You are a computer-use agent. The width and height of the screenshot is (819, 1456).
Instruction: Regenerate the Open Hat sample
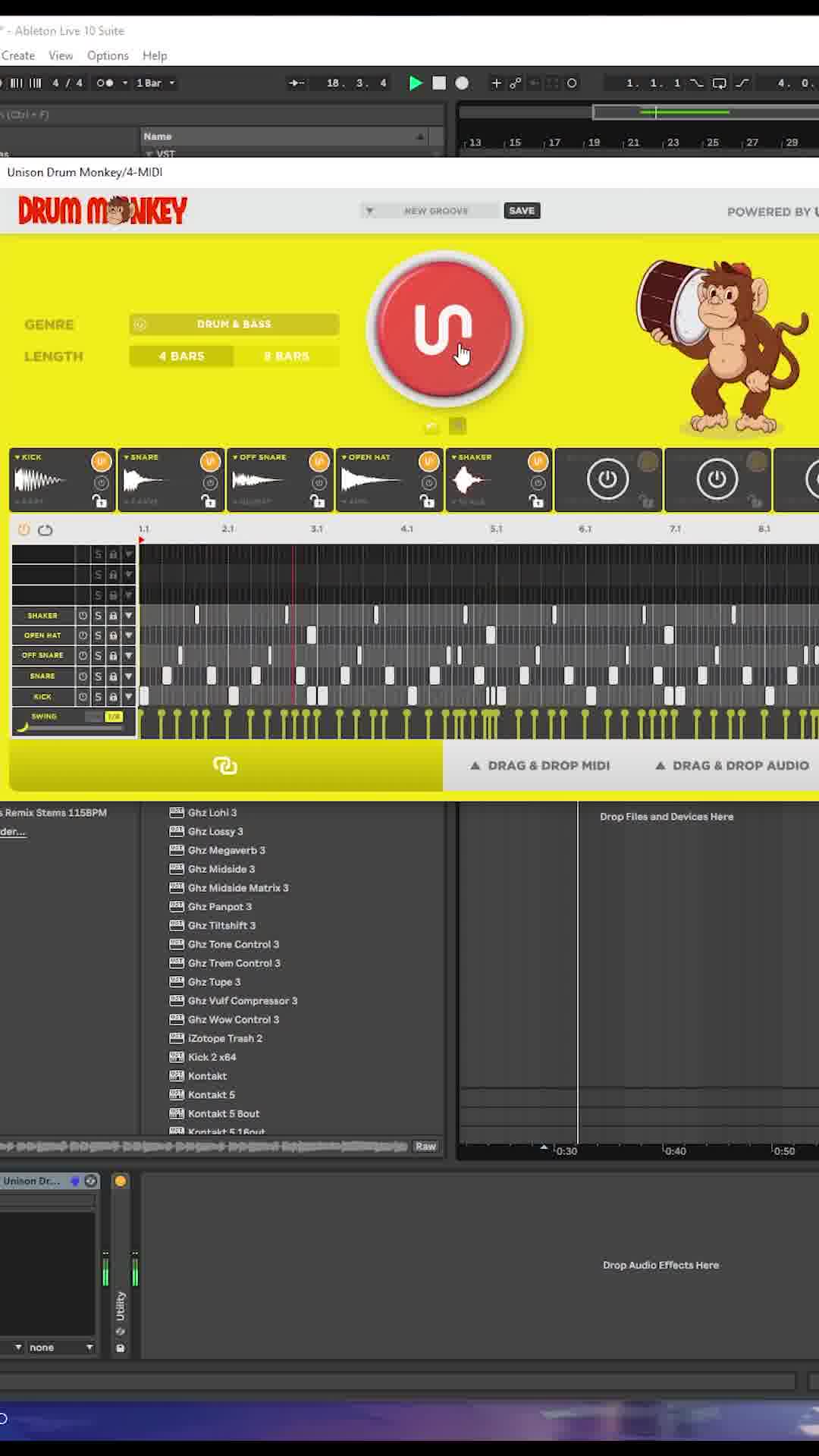pyautogui.click(x=428, y=461)
